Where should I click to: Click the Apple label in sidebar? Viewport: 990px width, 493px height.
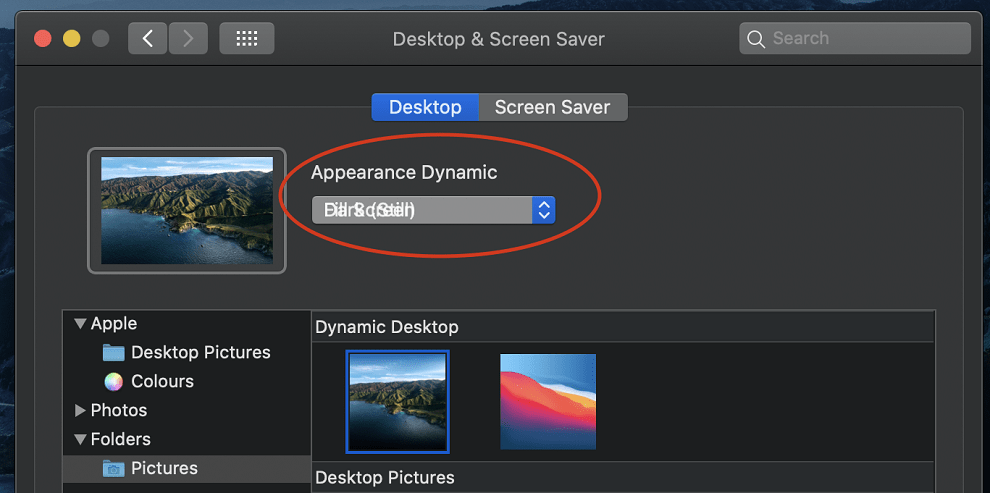(x=114, y=324)
